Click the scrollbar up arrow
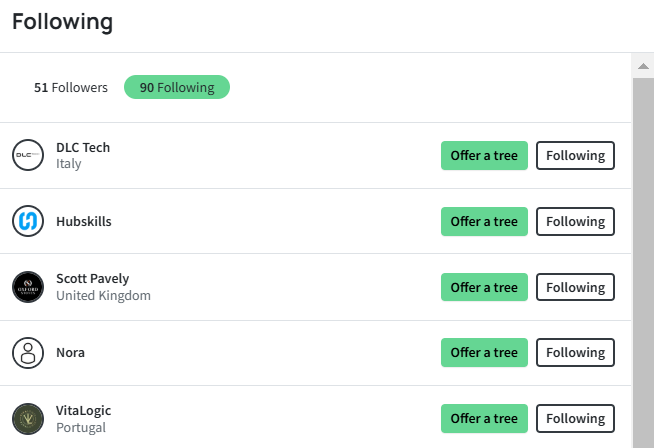This screenshot has height=448, width=654. [x=643, y=66]
